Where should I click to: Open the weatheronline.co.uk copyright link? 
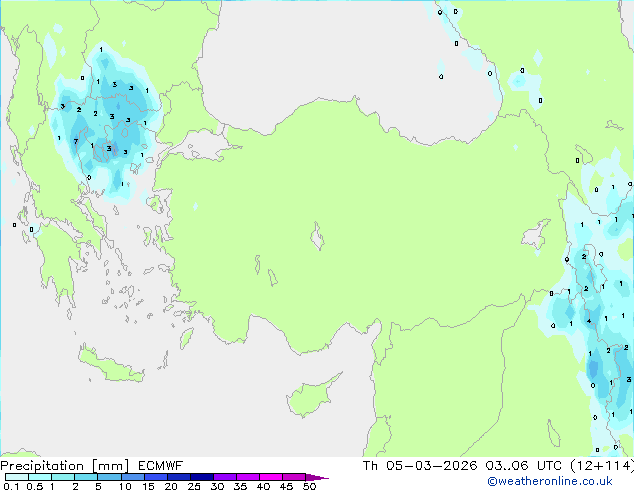click(550, 481)
